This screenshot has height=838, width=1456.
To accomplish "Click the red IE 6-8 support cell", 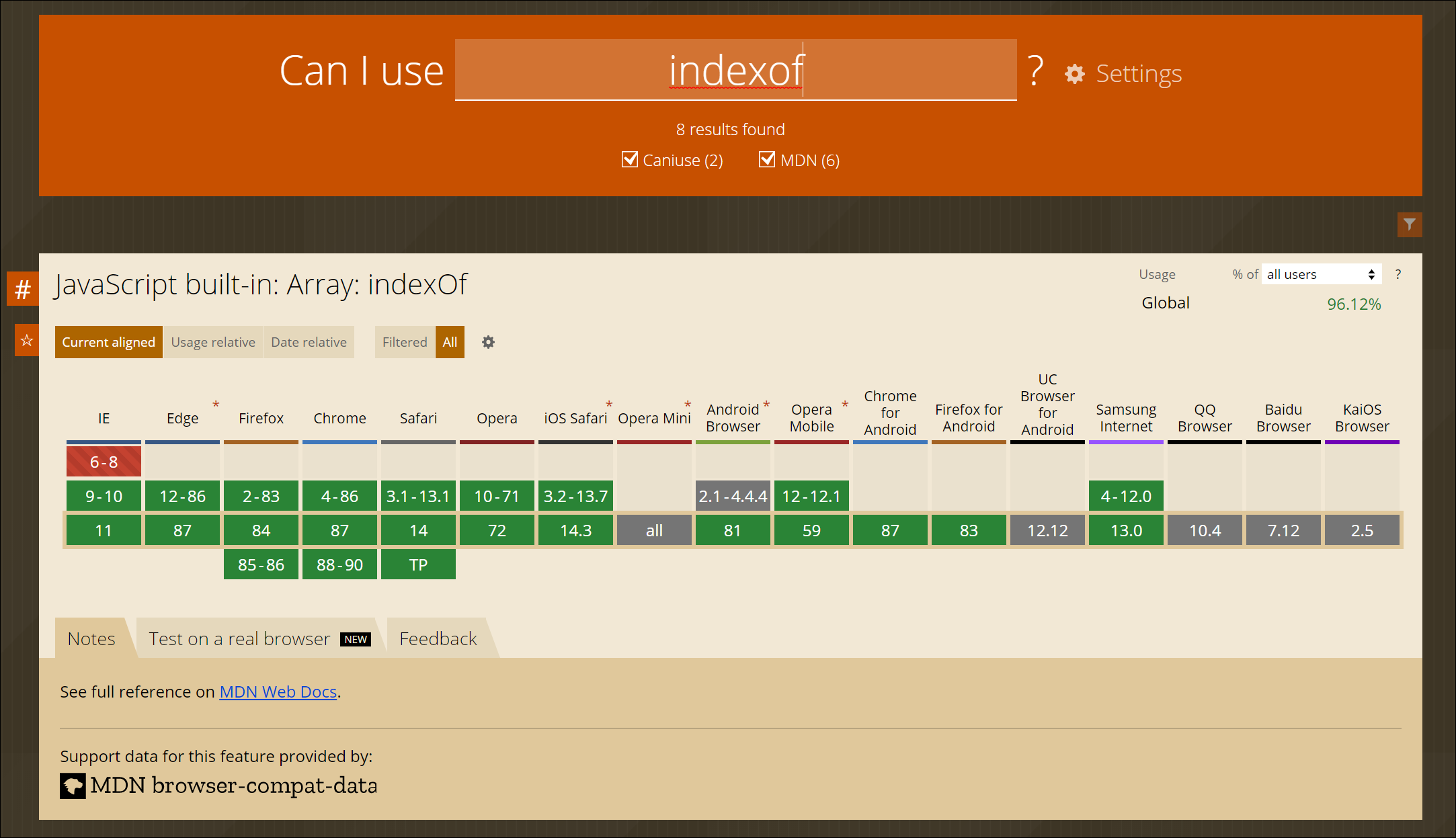I will pyautogui.click(x=104, y=462).
